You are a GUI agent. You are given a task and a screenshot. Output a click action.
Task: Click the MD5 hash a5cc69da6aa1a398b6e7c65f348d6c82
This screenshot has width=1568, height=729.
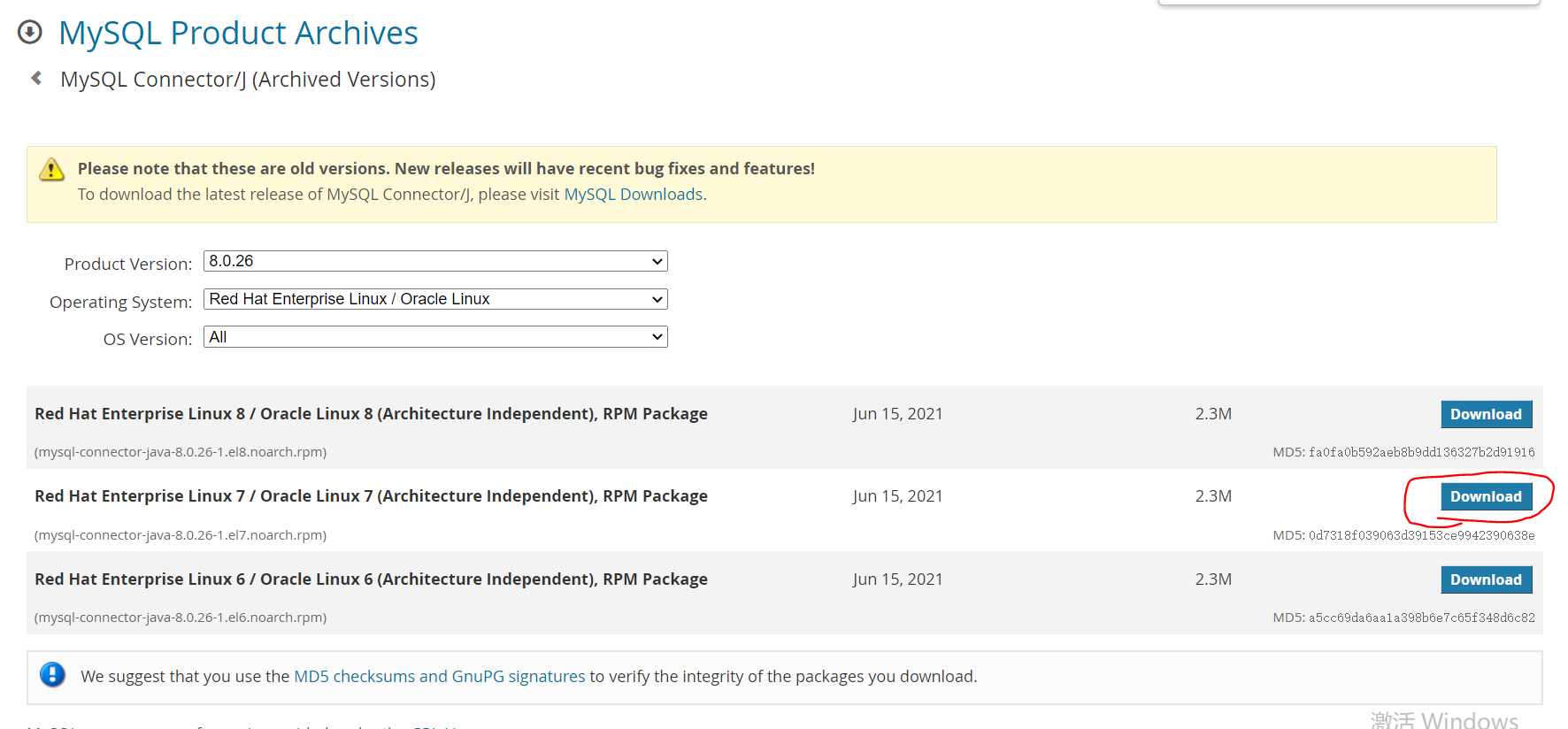(x=1422, y=618)
